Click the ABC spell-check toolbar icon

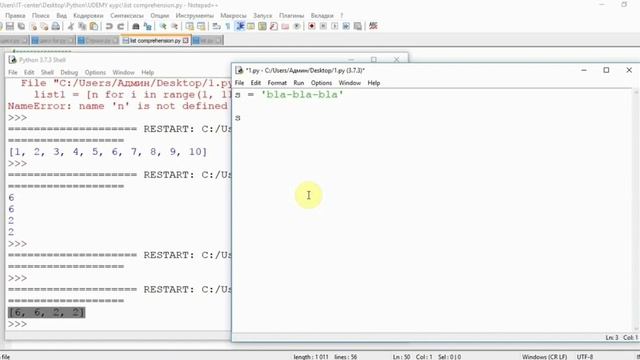pos(373,26)
